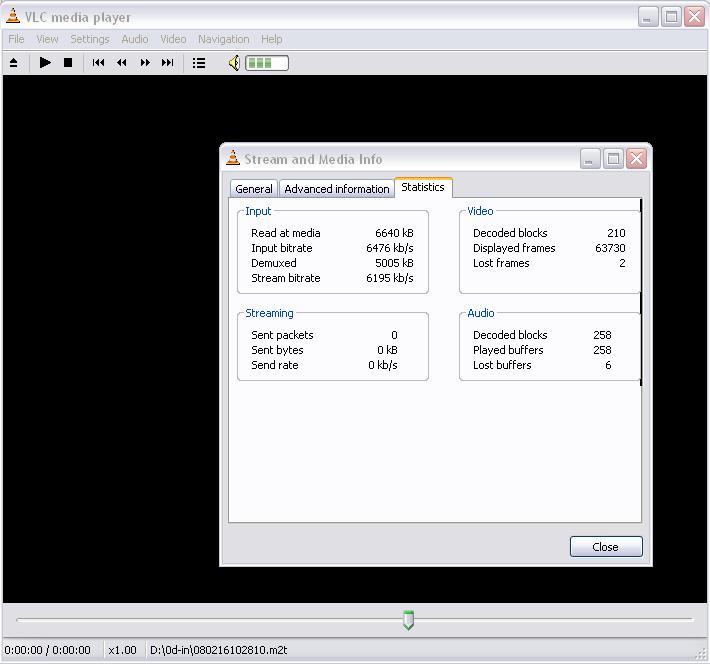Click the elapsed time 0:00:00 / 0:00:00
This screenshot has width=710, height=664.
(x=47, y=650)
